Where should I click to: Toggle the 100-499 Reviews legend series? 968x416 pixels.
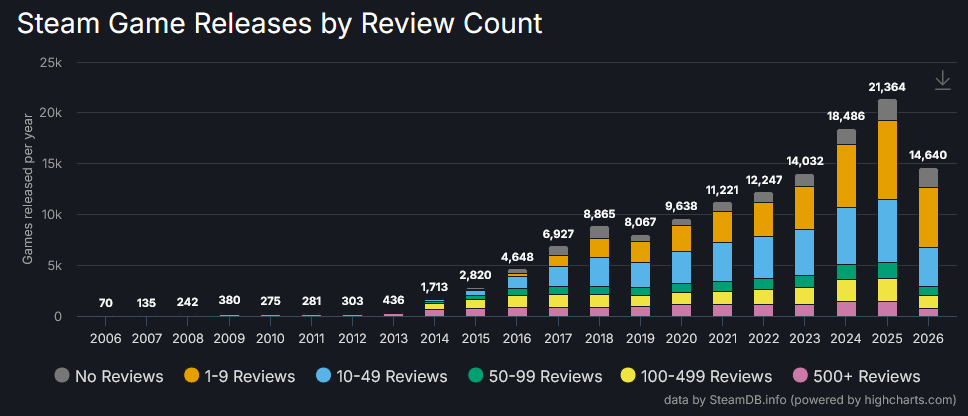click(x=698, y=376)
